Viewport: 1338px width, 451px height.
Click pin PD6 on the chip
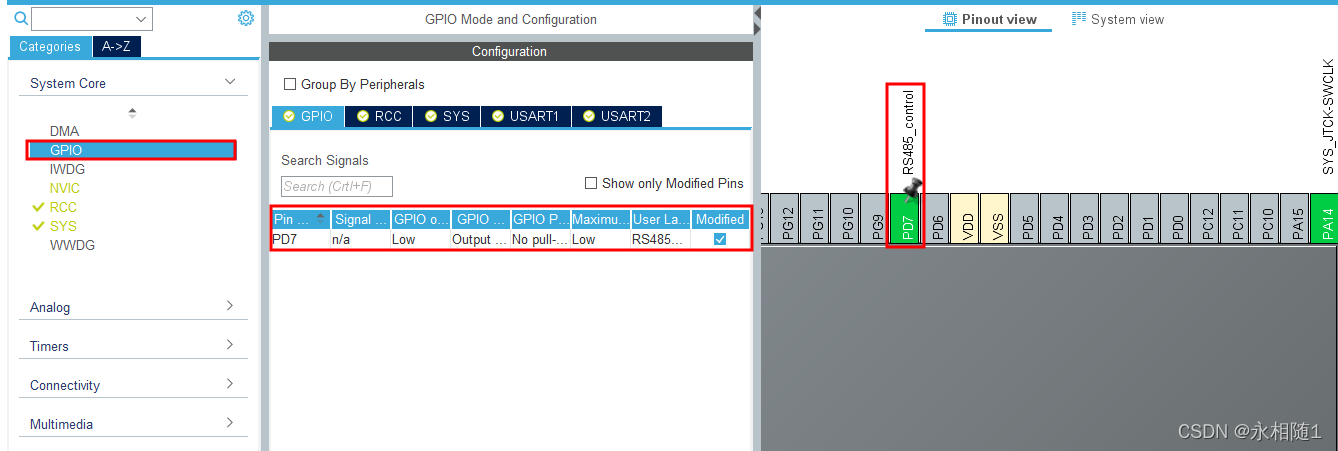point(937,219)
